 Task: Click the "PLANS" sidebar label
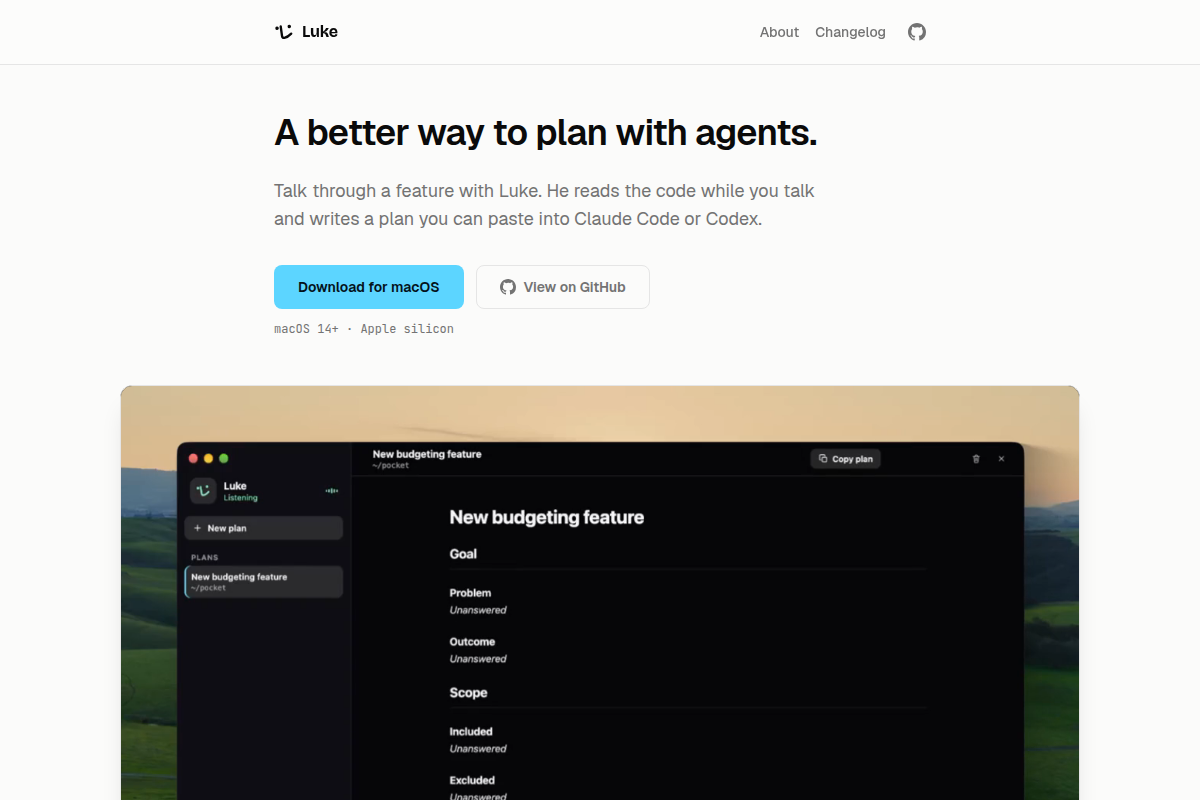[x=205, y=557]
